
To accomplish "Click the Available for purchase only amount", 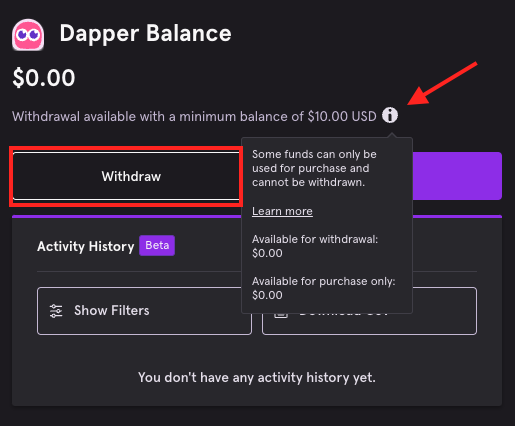I will [267, 295].
